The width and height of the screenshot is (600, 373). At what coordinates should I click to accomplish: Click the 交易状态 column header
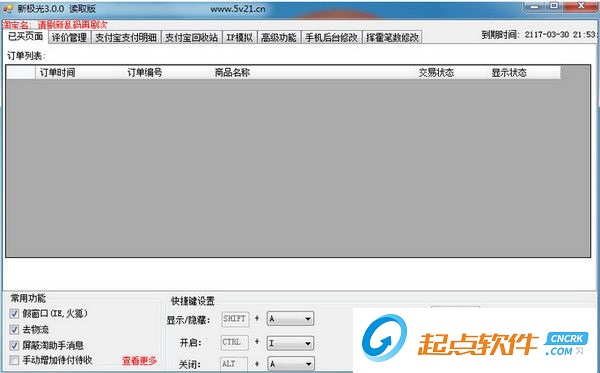click(x=451, y=72)
